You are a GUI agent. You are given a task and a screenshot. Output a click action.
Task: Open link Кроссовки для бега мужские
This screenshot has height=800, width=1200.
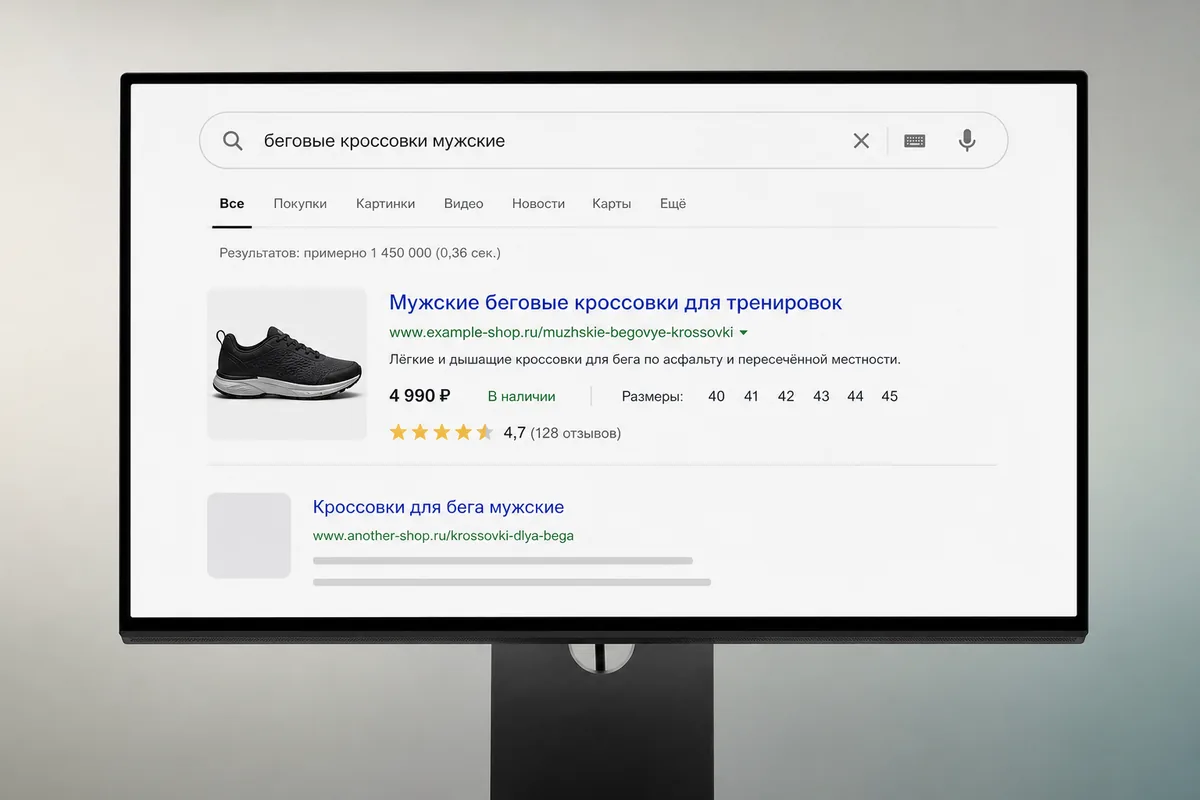pos(439,507)
